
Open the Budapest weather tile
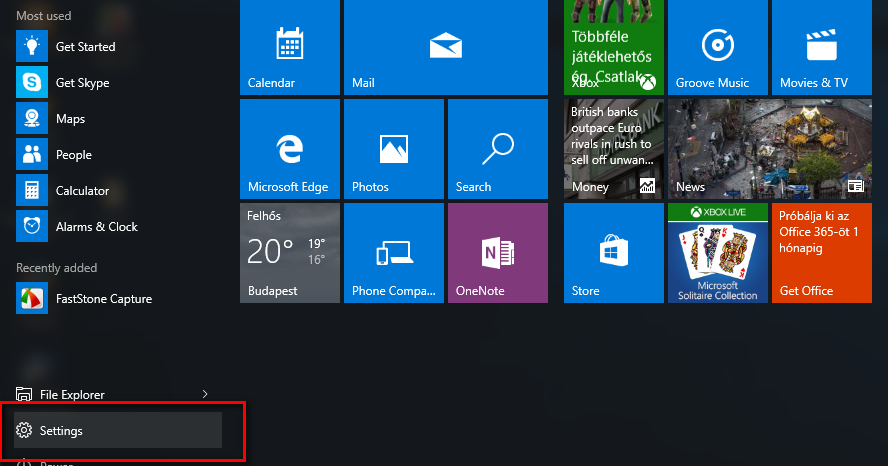point(290,253)
